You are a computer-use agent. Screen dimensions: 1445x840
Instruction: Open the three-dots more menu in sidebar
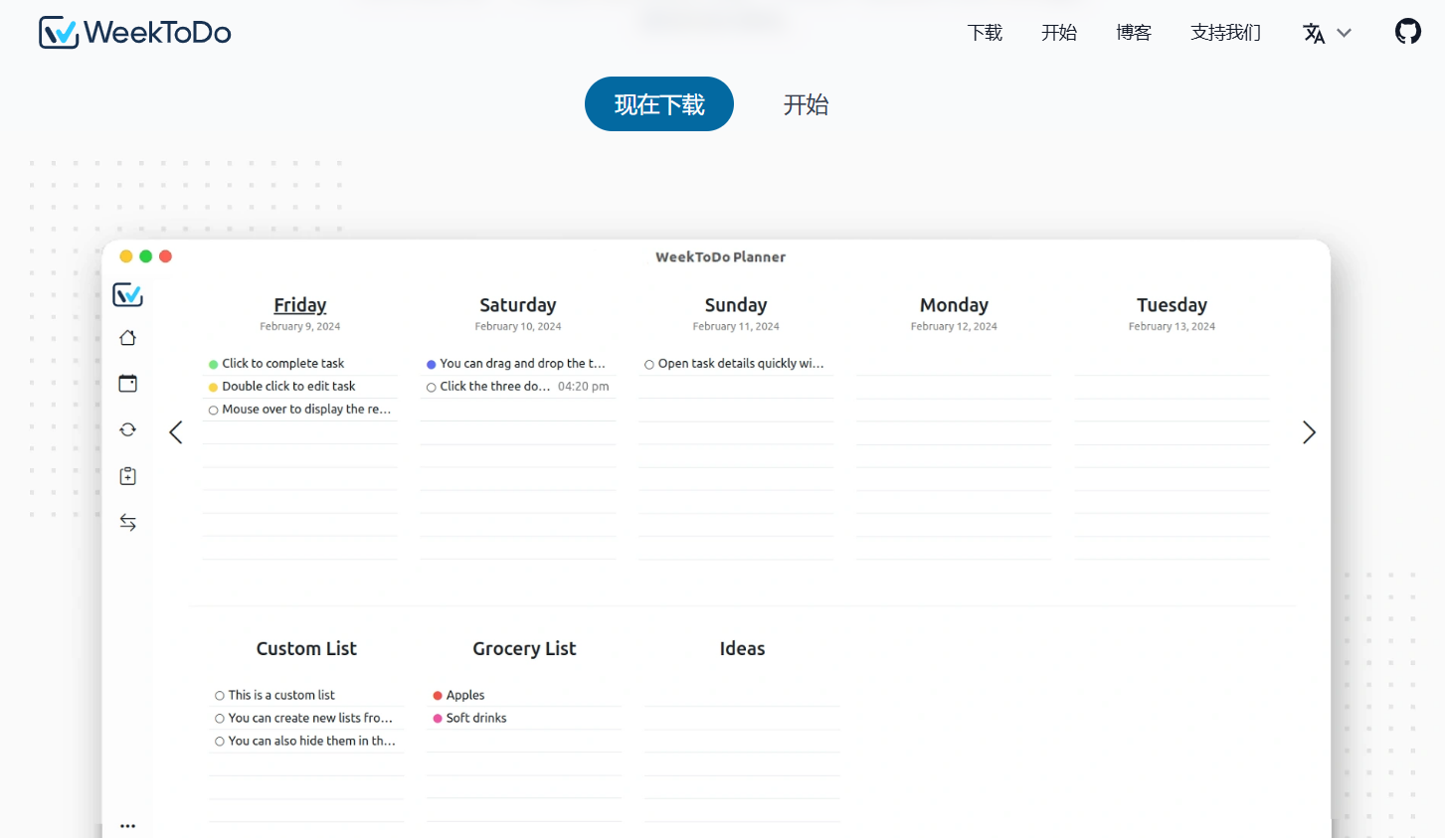(x=127, y=826)
